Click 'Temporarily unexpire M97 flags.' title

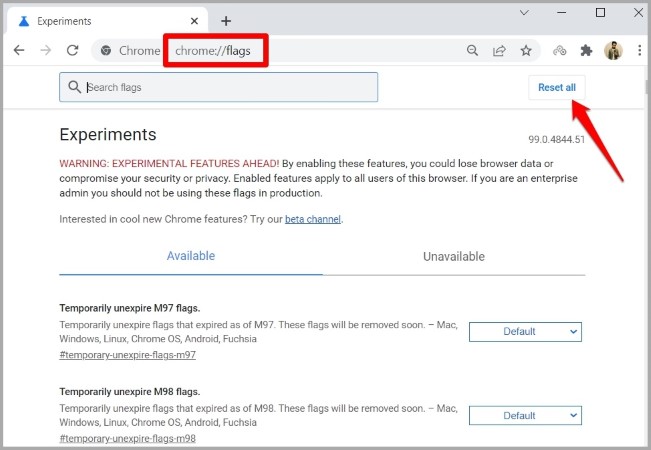click(x=130, y=308)
